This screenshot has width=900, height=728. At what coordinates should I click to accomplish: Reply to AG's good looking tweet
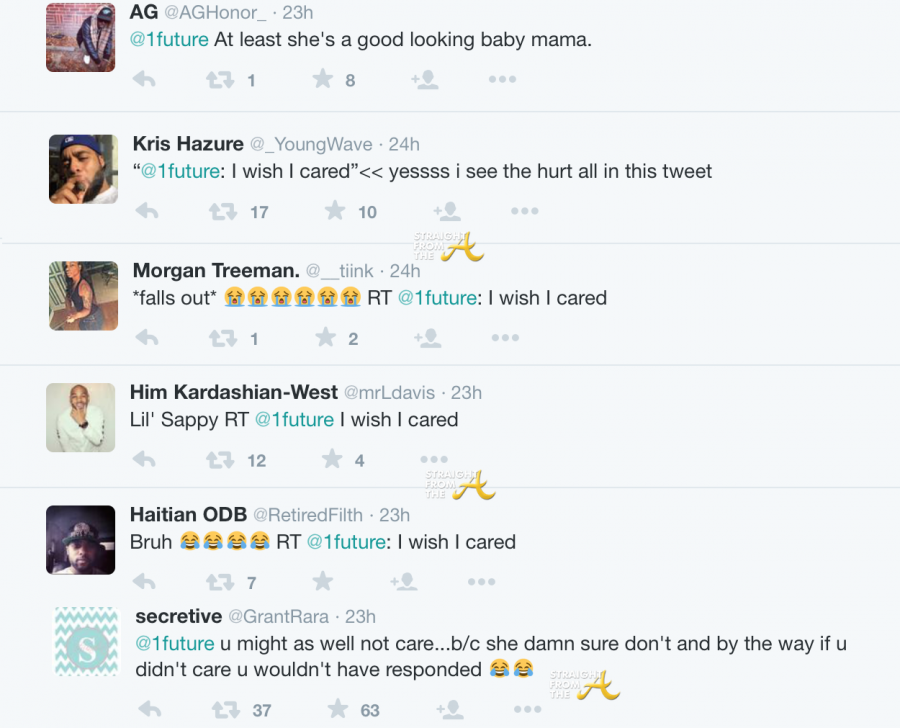[x=145, y=80]
